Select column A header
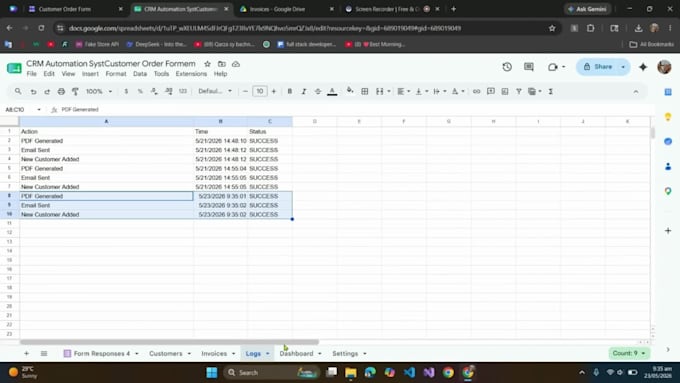Image resolution: width=680 pixels, height=383 pixels. point(106,121)
